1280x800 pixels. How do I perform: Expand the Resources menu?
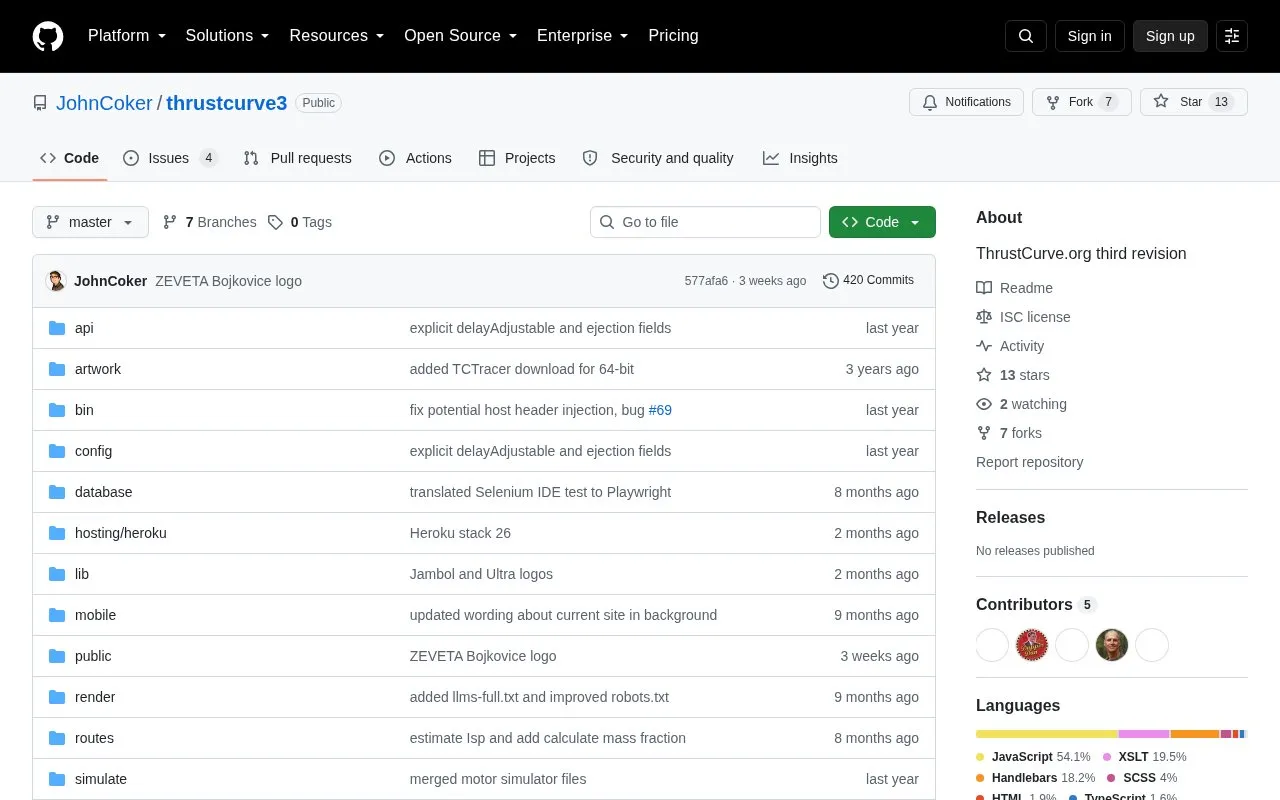(x=337, y=36)
